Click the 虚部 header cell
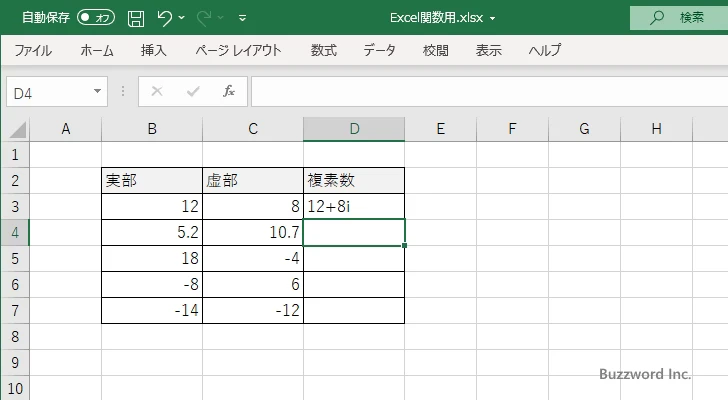Image resolution: width=728 pixels, height=400 pixels. point(253,181)
